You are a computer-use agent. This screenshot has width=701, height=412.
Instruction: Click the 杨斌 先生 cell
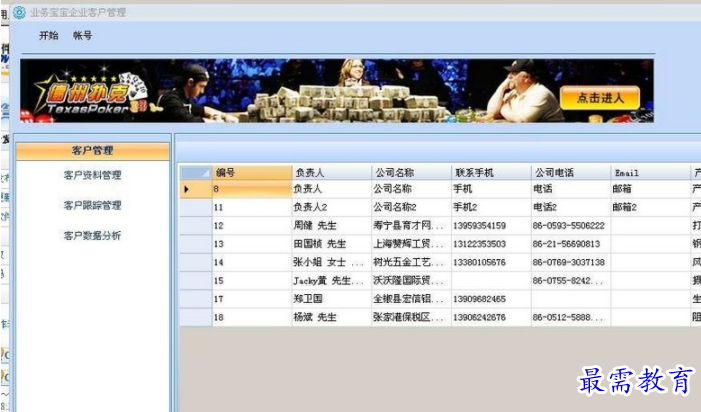332,317
